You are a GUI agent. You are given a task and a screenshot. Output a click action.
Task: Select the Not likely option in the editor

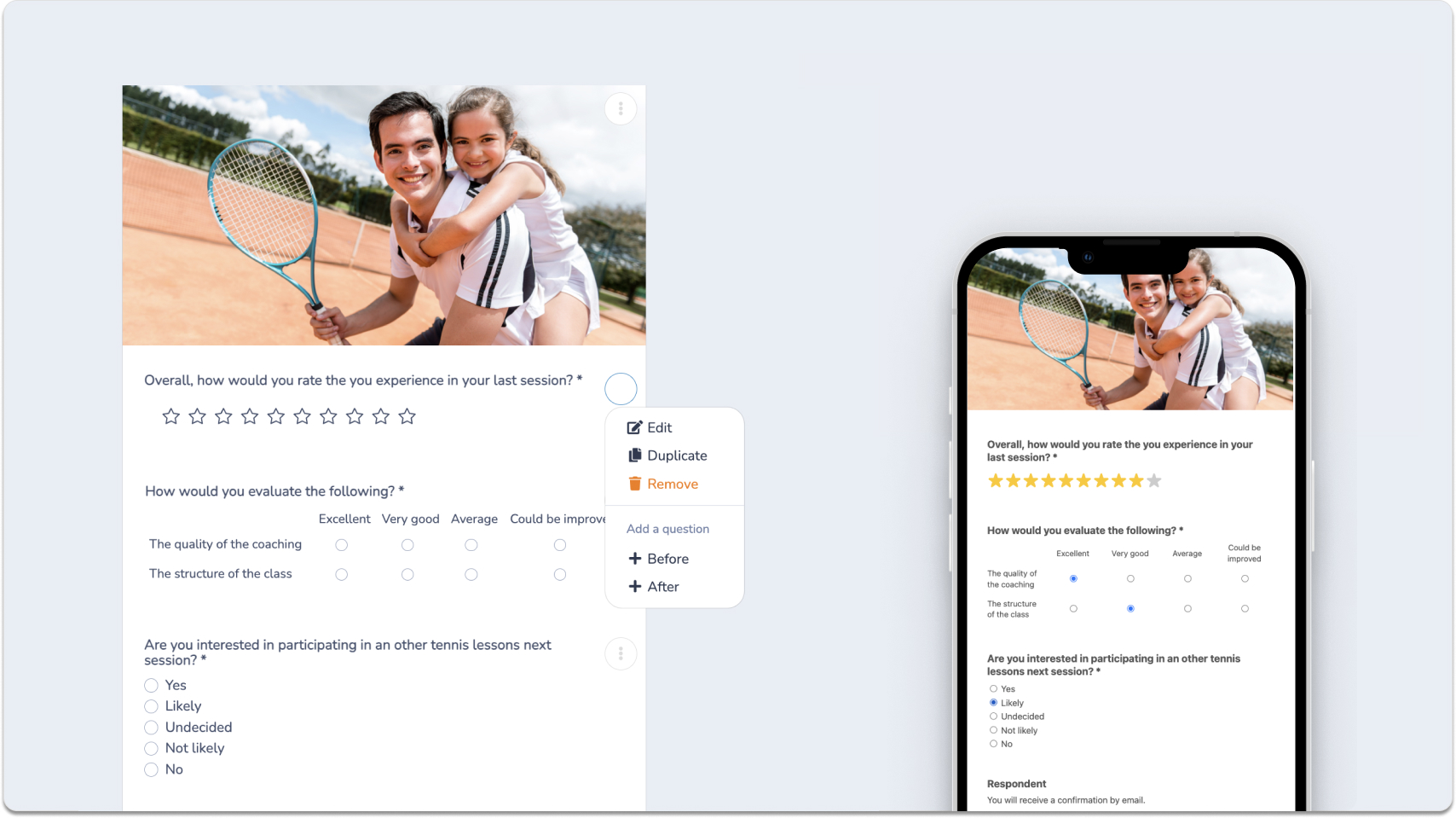(152, 749)
